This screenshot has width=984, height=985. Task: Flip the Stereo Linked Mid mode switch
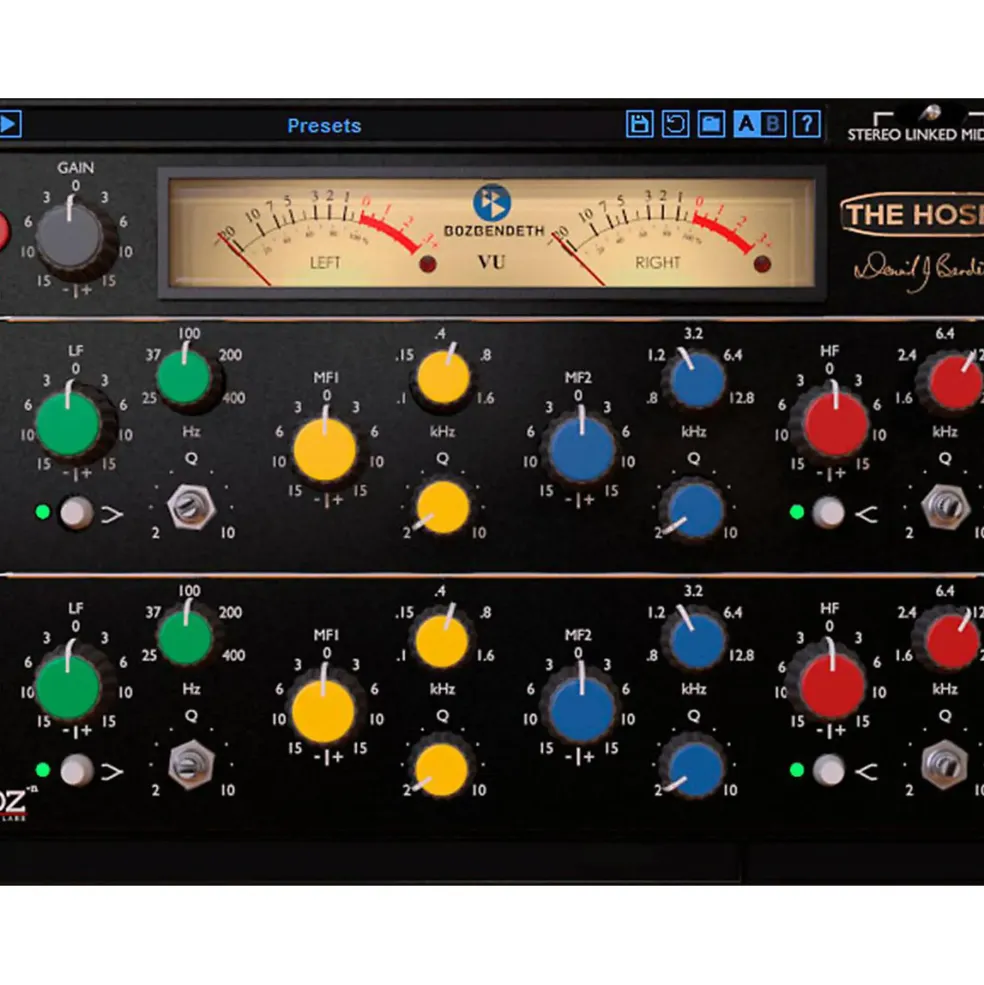[x=931, y=114]
